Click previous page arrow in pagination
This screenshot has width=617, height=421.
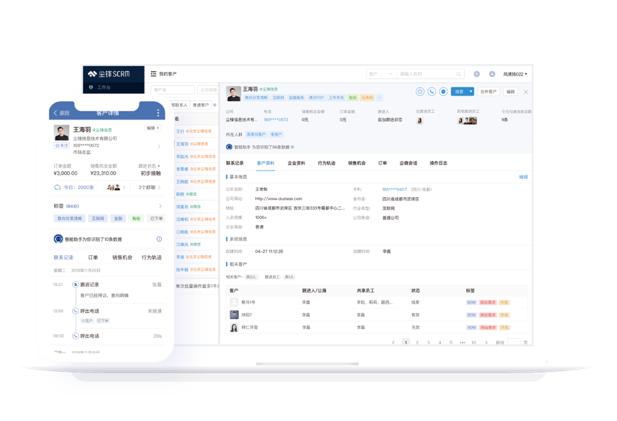393,342
